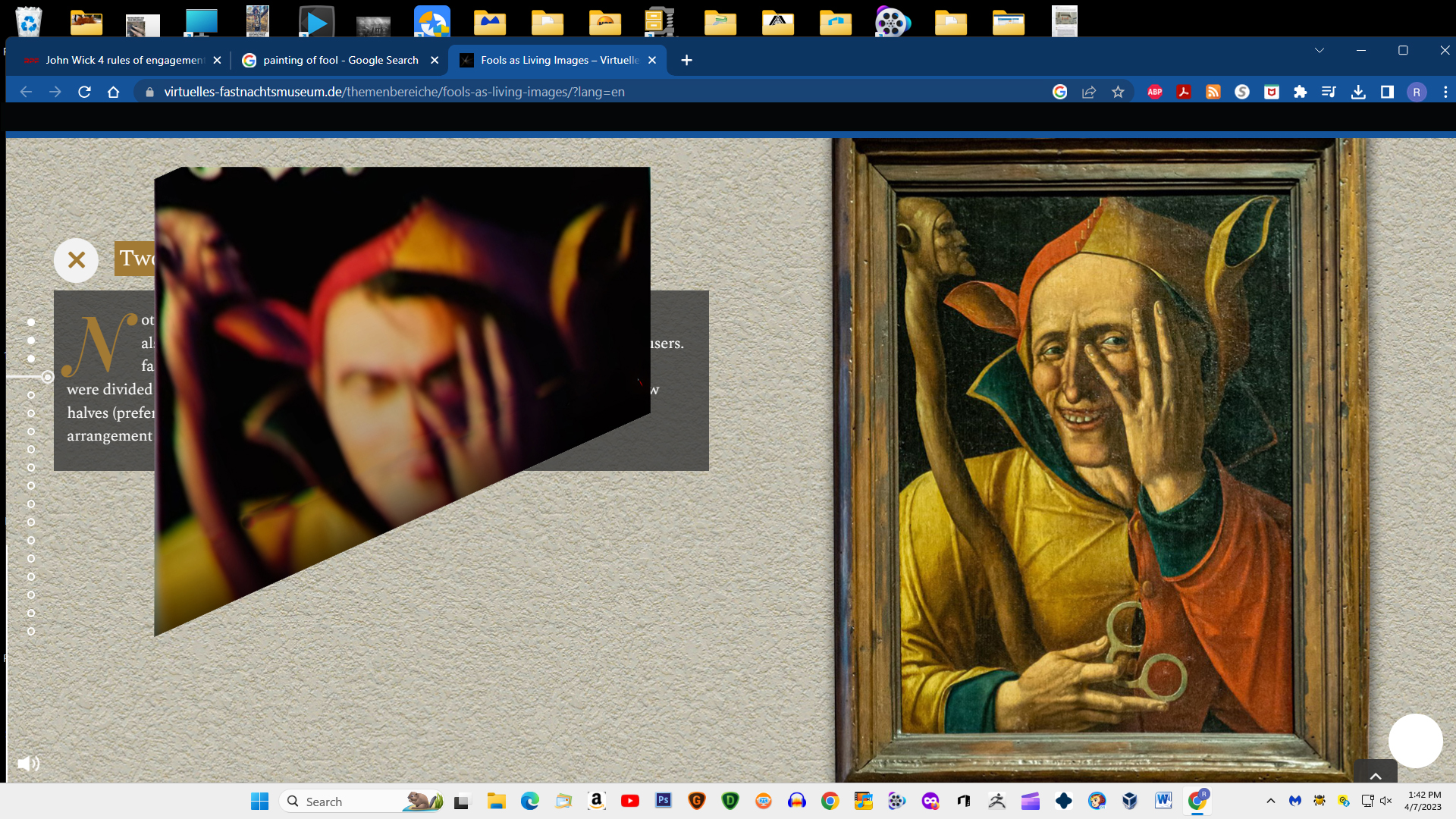
Task: Go forward in browser history
Action: (55, 92)
